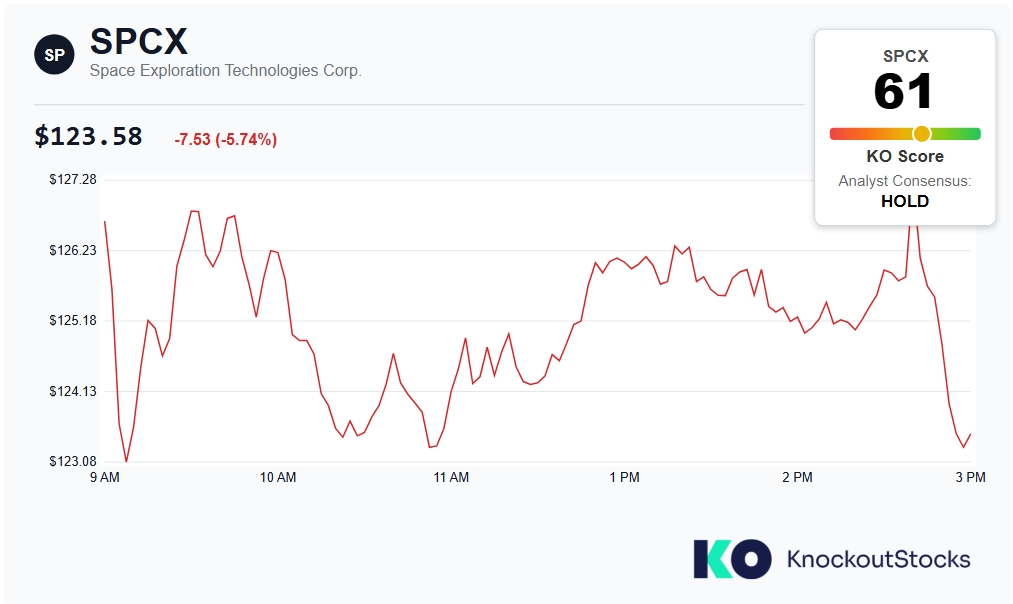Viewport: 1013px width, 604px height.
Task: Click the 1 PM time axis label
Action: pos(624,477)
